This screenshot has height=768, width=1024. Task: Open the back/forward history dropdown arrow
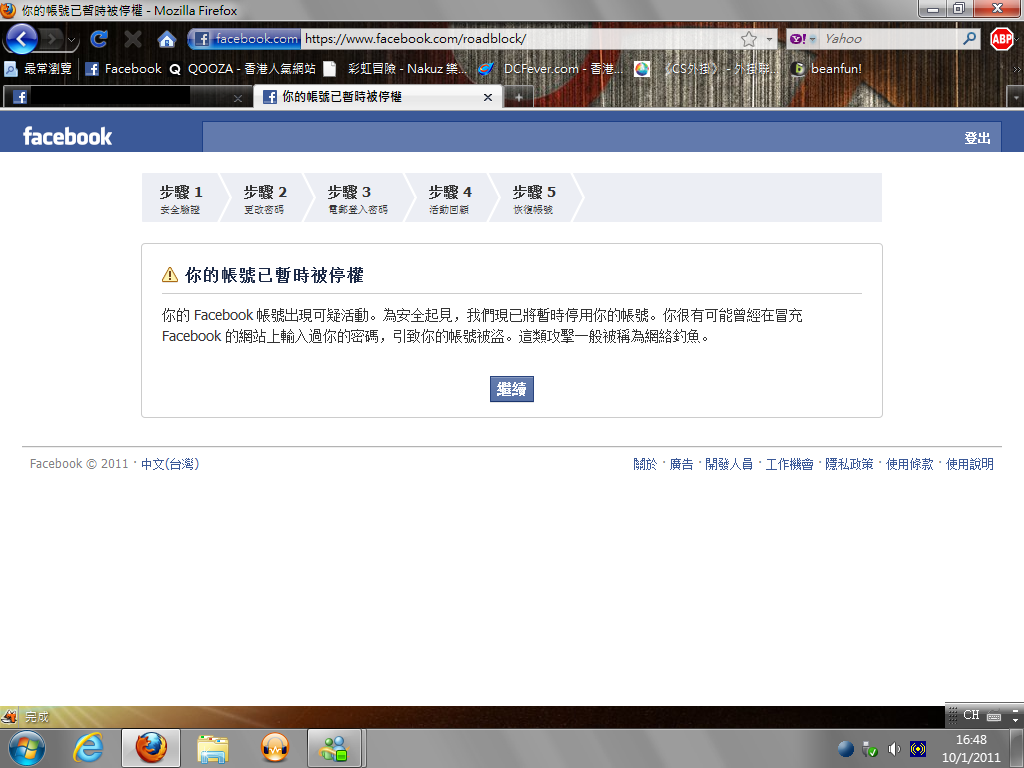click(x=72, y=40)
